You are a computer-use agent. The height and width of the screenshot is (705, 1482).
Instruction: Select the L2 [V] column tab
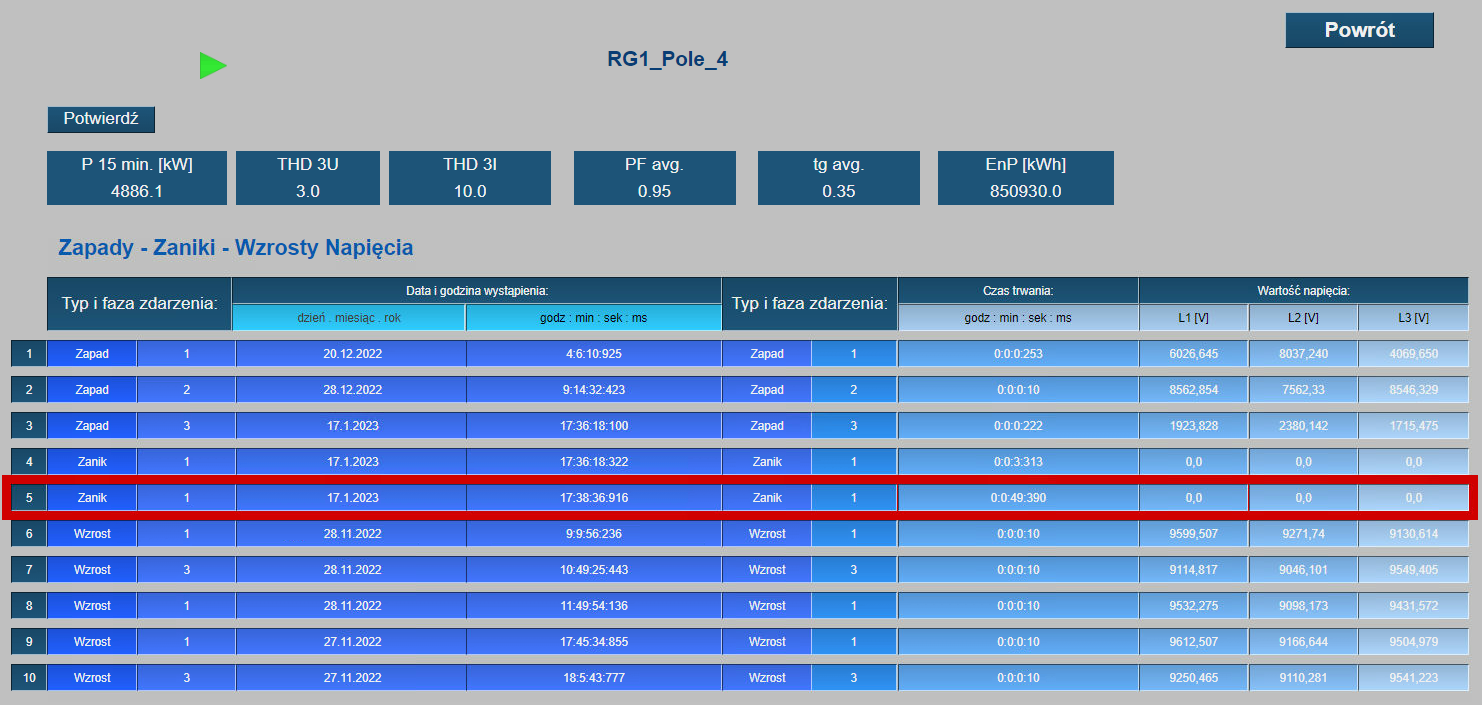click(1302, 317)
